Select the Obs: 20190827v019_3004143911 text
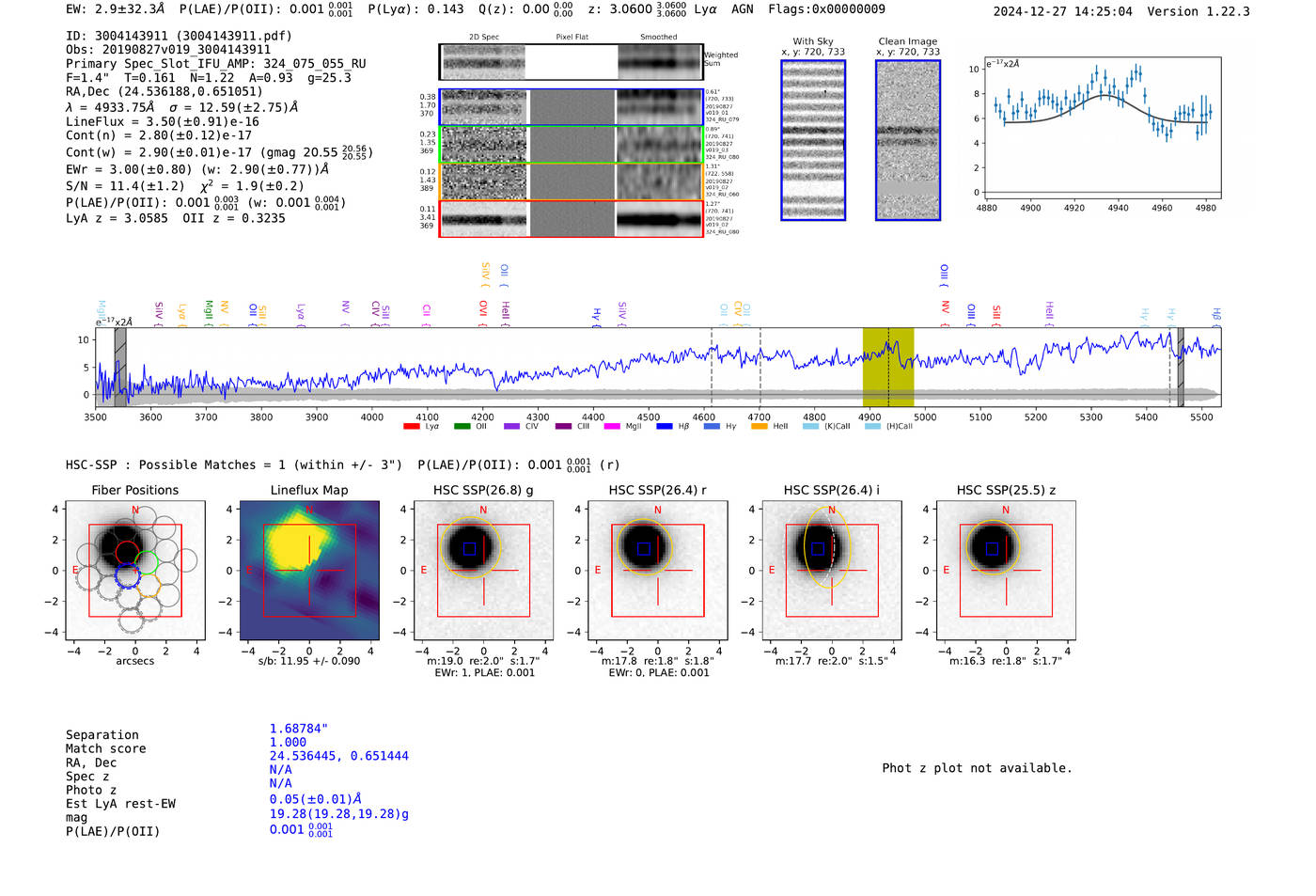The image size is (1316, 896). (168, 50)
